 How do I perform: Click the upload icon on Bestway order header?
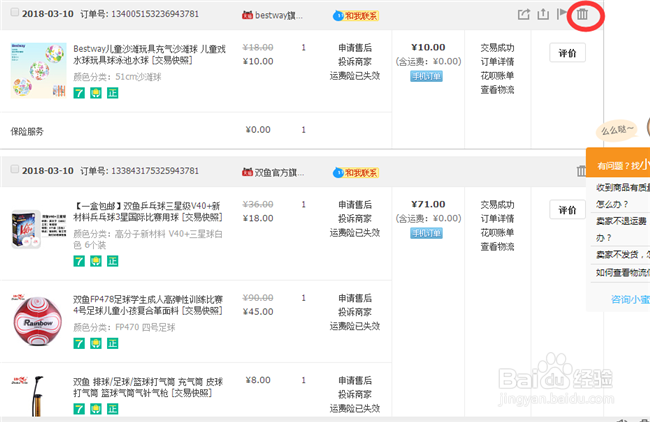543,14
